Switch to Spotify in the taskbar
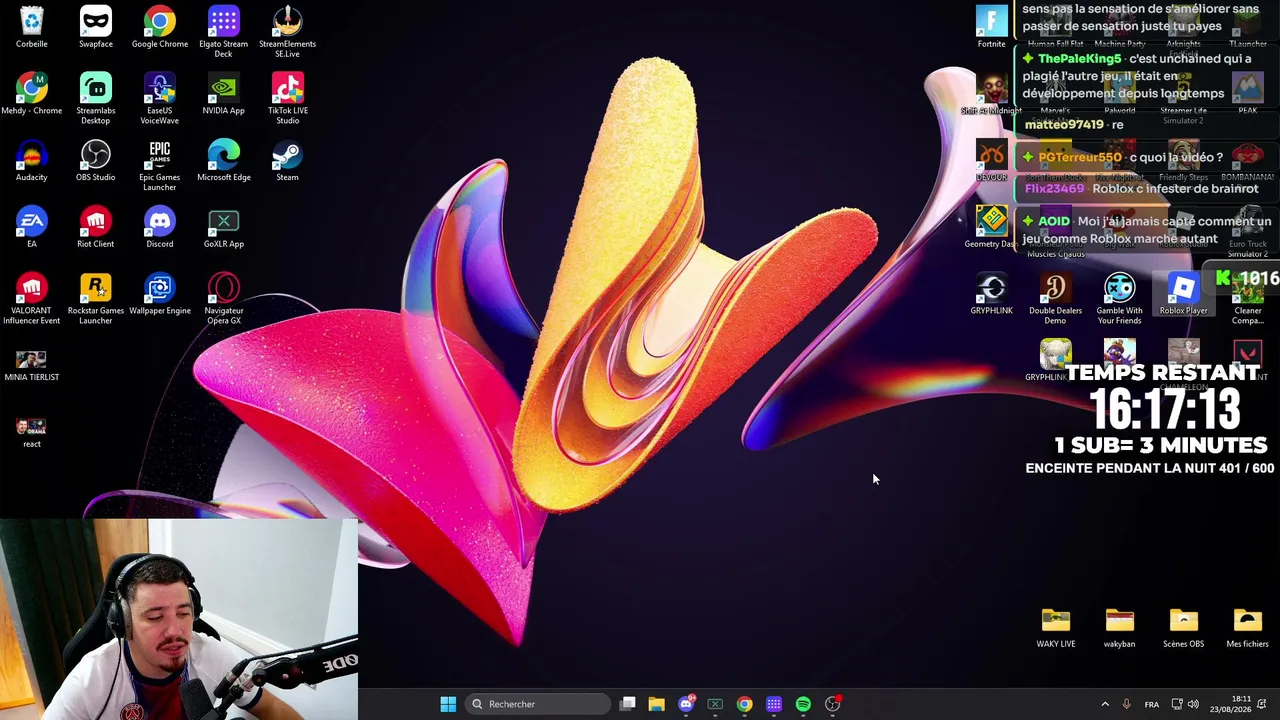1280x720 pixels. (x=803, y=704)
